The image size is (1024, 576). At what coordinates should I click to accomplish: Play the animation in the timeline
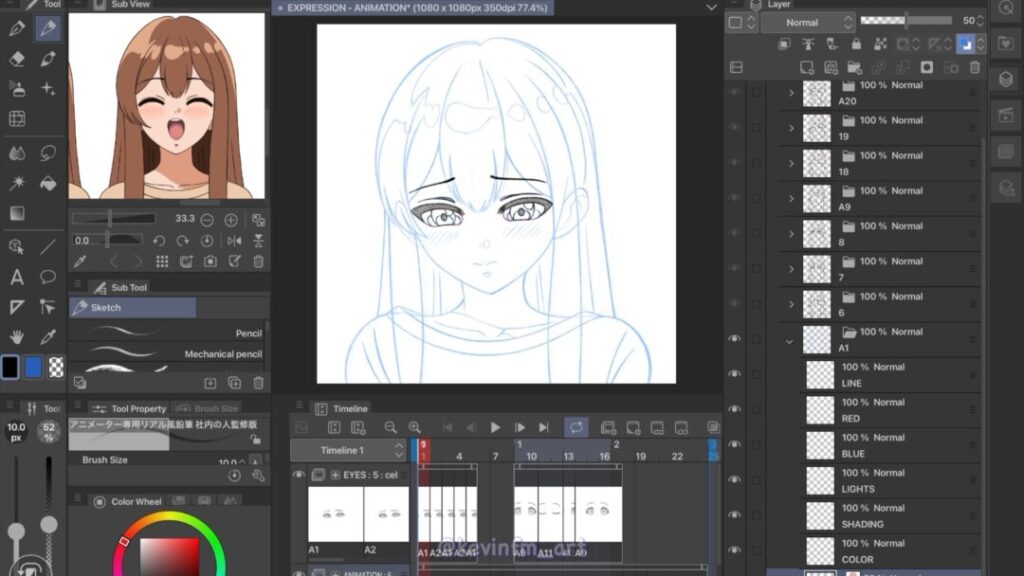click(495, 427)
